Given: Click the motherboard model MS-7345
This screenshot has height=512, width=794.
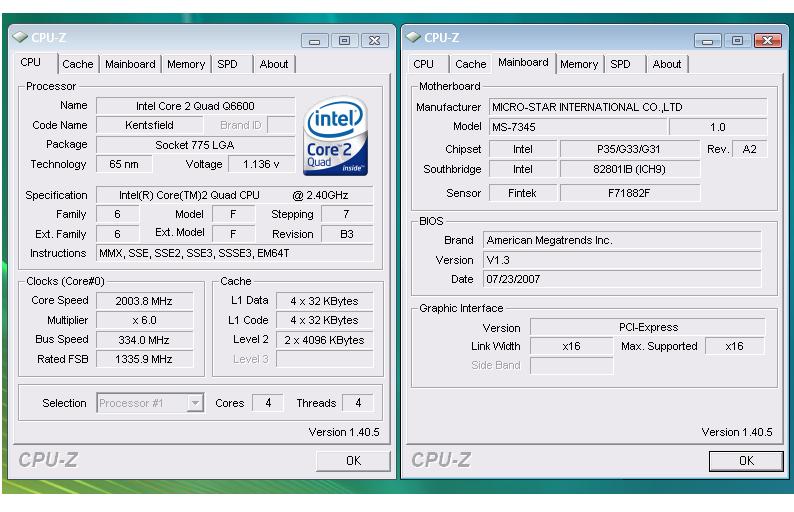Looking at the screenshot, I should (x=578, y=127).
